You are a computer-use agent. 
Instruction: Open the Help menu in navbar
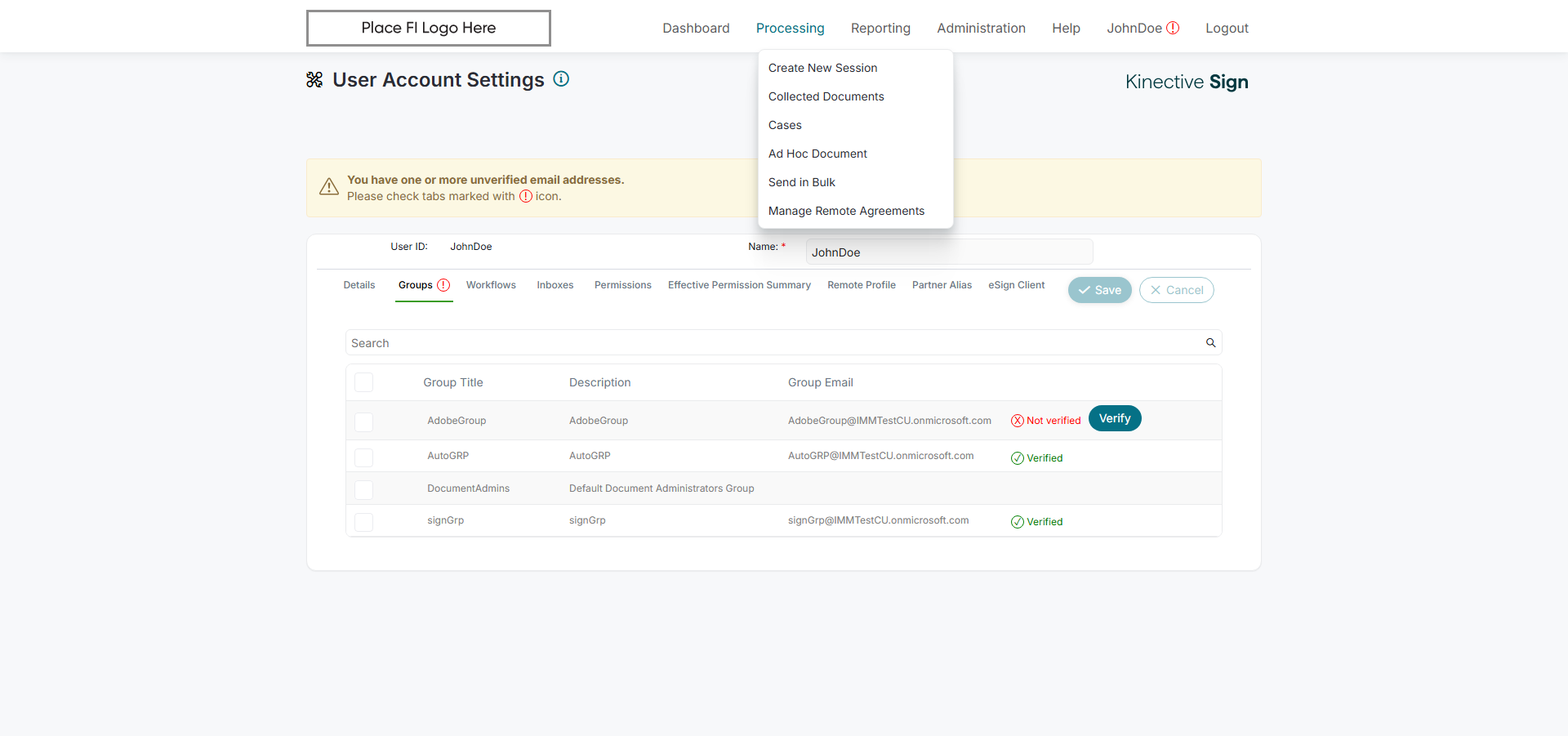coord(1066,28)
